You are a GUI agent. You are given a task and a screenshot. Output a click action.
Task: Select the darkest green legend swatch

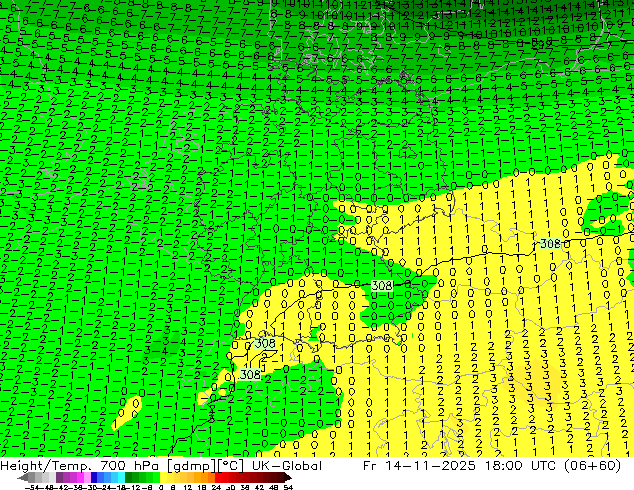[128, 478]
